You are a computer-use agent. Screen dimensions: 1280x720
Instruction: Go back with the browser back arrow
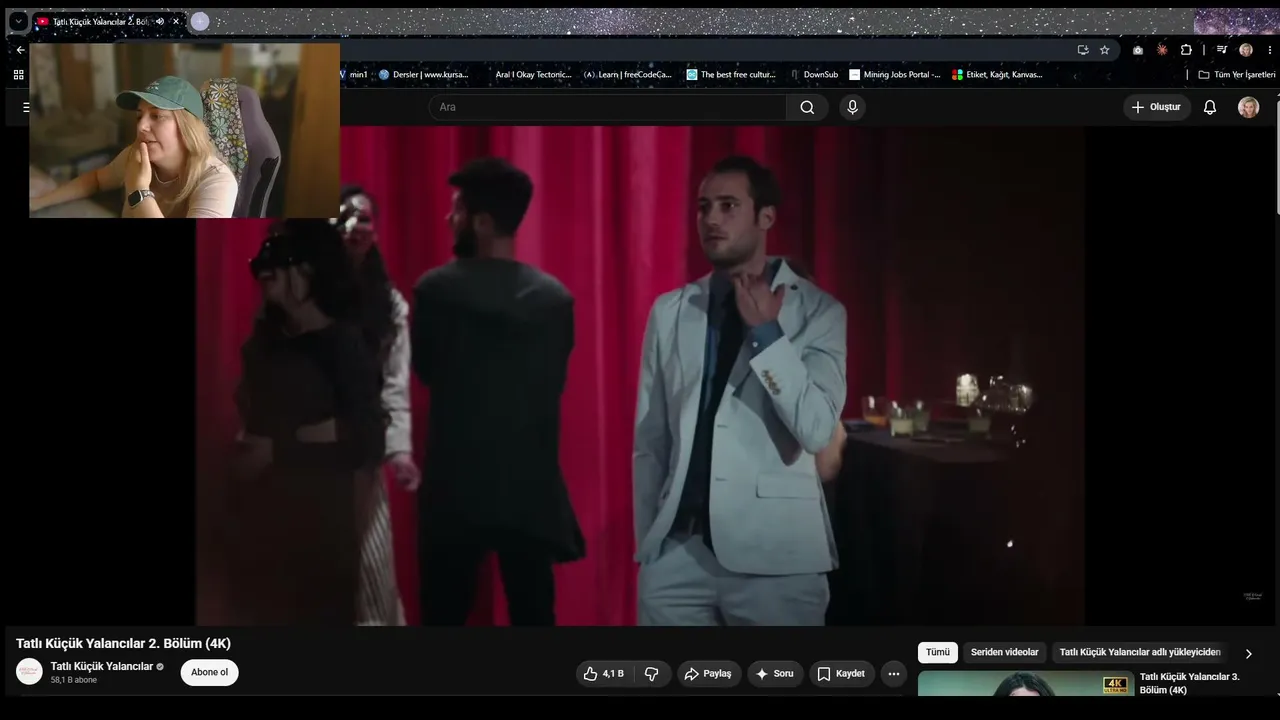point(20,50)
